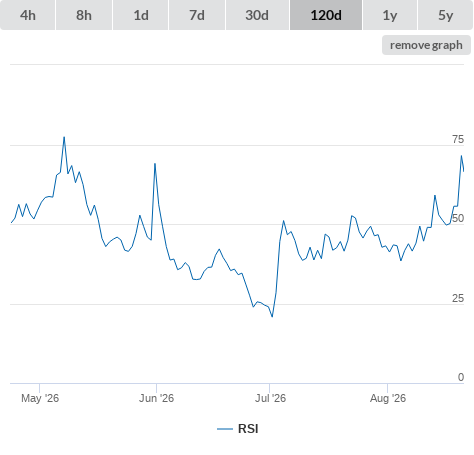Click the RSI peak above 75 in May

pos(64,137)
